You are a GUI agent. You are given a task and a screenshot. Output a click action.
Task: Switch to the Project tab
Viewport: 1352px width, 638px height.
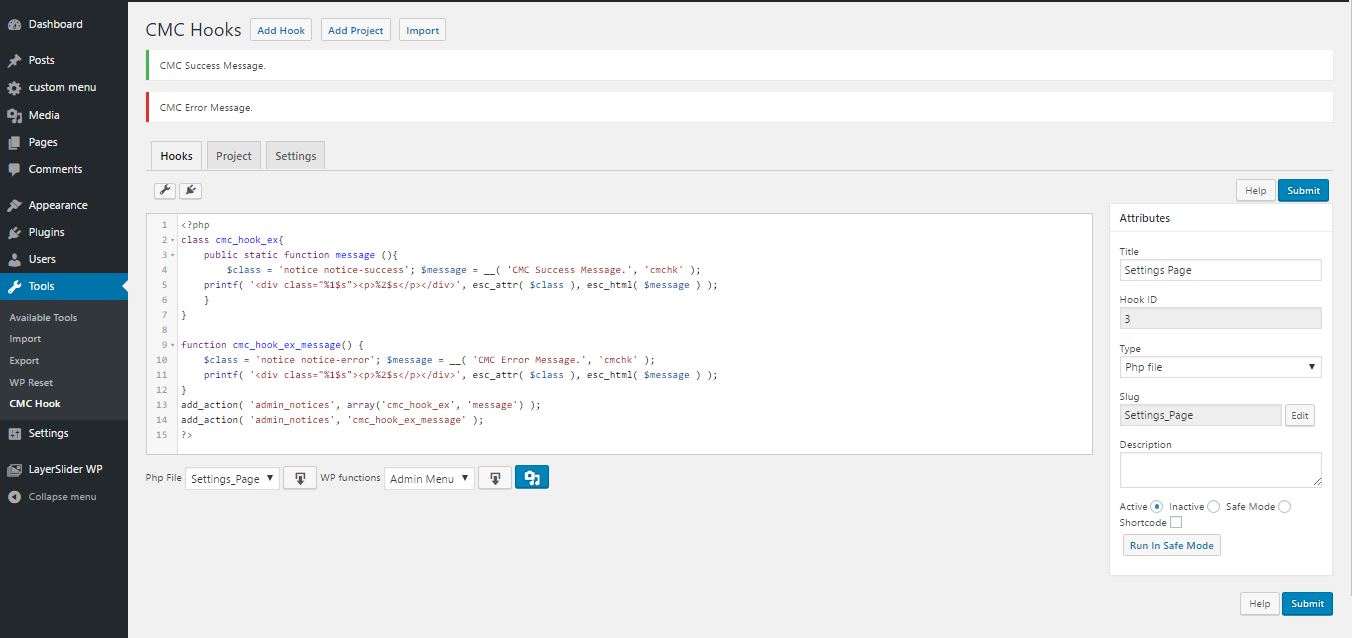point(234,156)
